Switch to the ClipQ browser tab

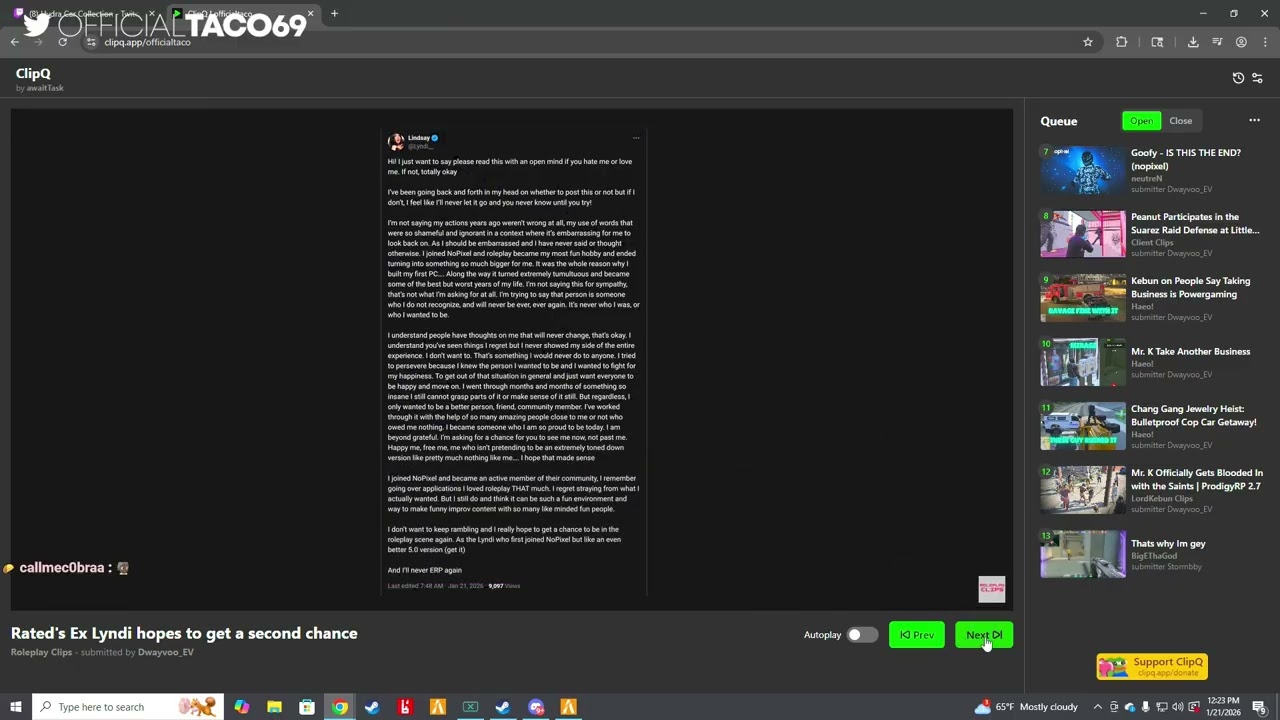tap(243, 14)
